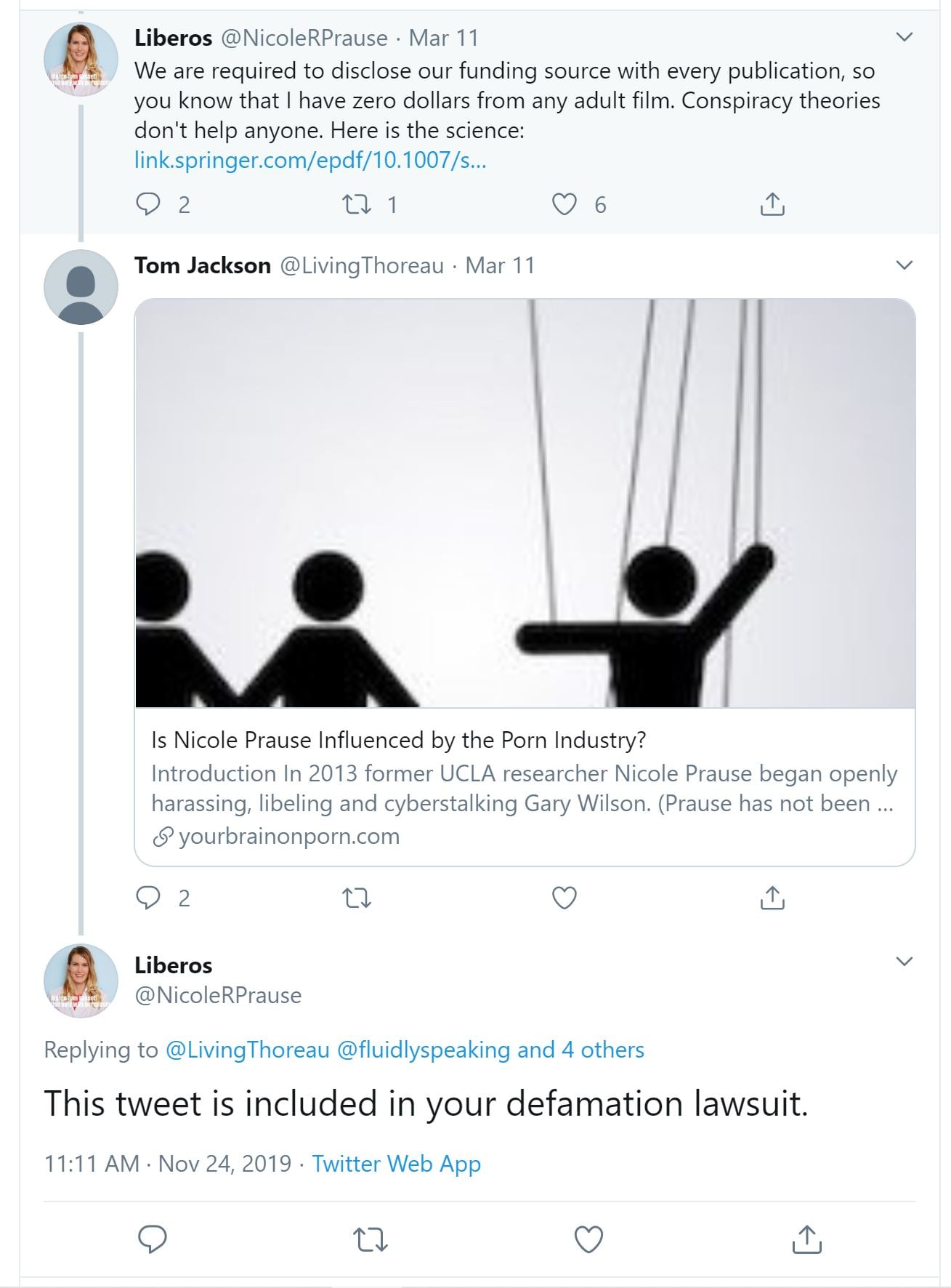The width and height of the screenshot is (951, 1288).
Task: Retweet the Liberos funding source tweet
Action: coord(356,204)
